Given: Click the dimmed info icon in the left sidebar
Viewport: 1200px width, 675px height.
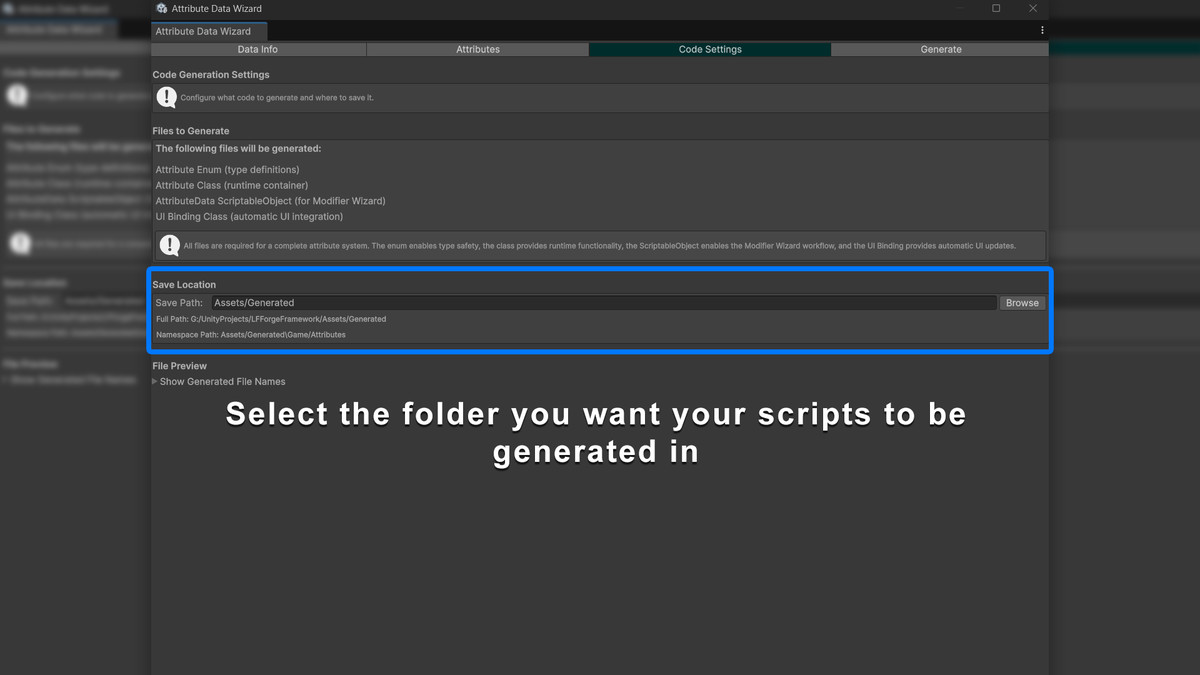Looking at the screenshot, I should click(x=16, y=95).
